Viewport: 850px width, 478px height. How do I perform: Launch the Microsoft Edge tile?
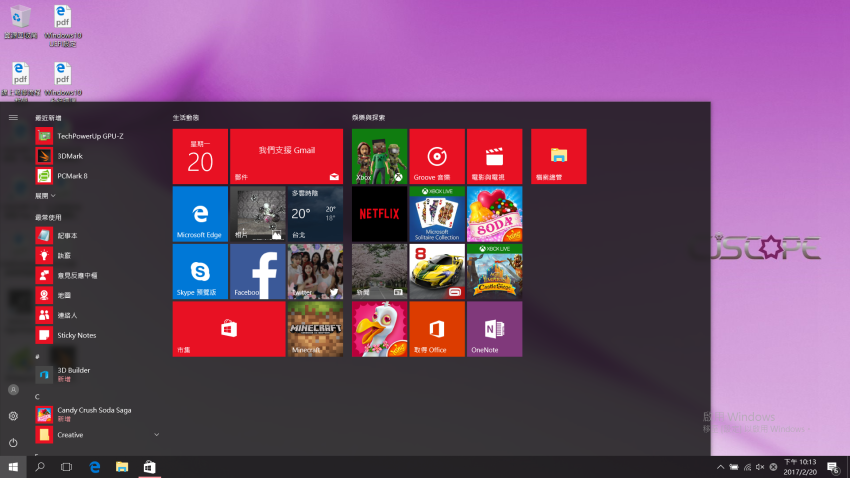pyautogui.click(x=200, y=214)
